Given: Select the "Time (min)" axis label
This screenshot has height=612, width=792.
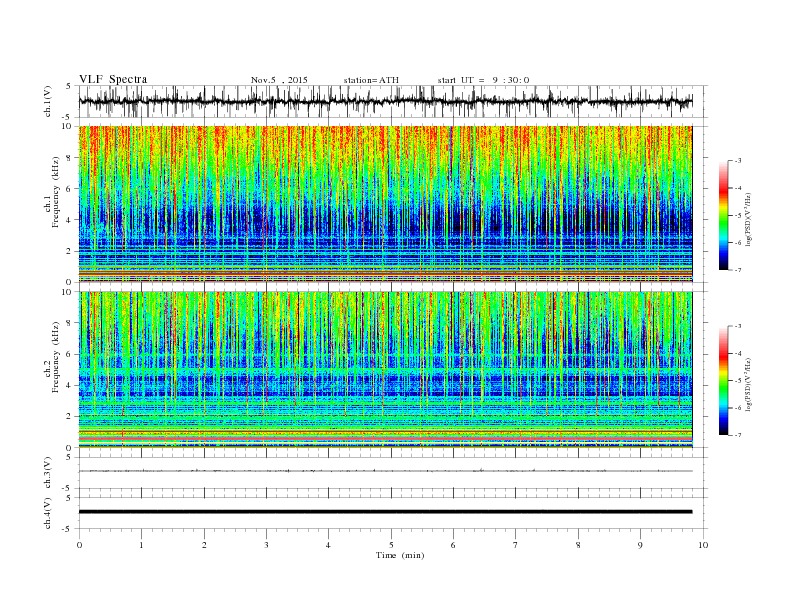Looking at the screenshot, I should pyautogui.click(x=400, y=555).
